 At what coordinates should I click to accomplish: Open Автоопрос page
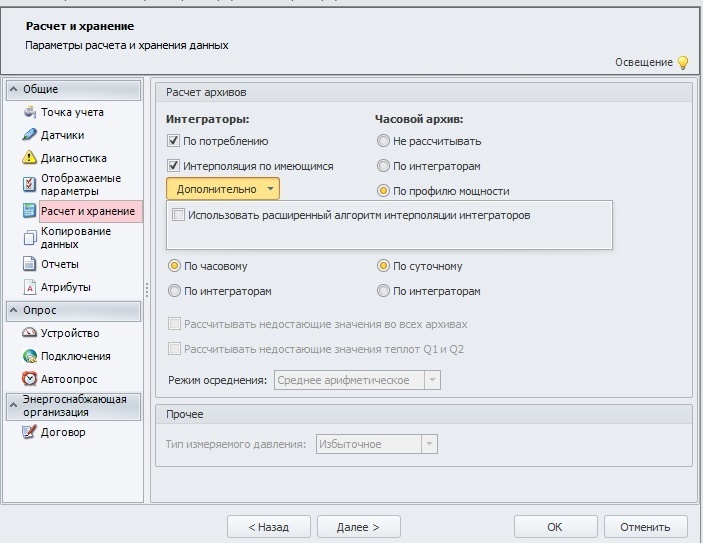pos(69,379)
